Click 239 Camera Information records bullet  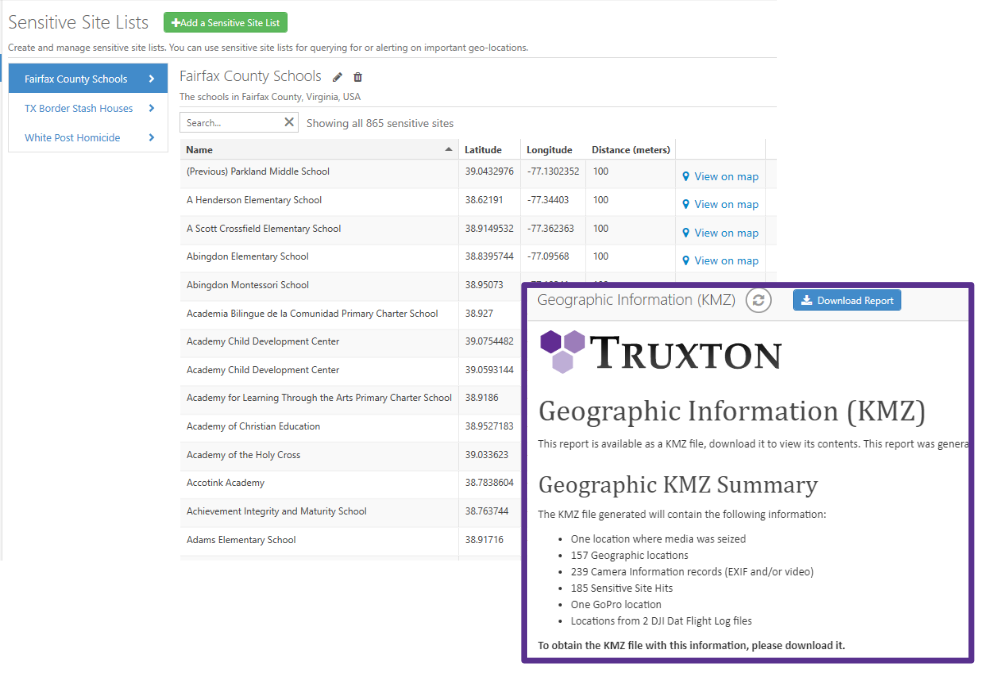point(692,572)
